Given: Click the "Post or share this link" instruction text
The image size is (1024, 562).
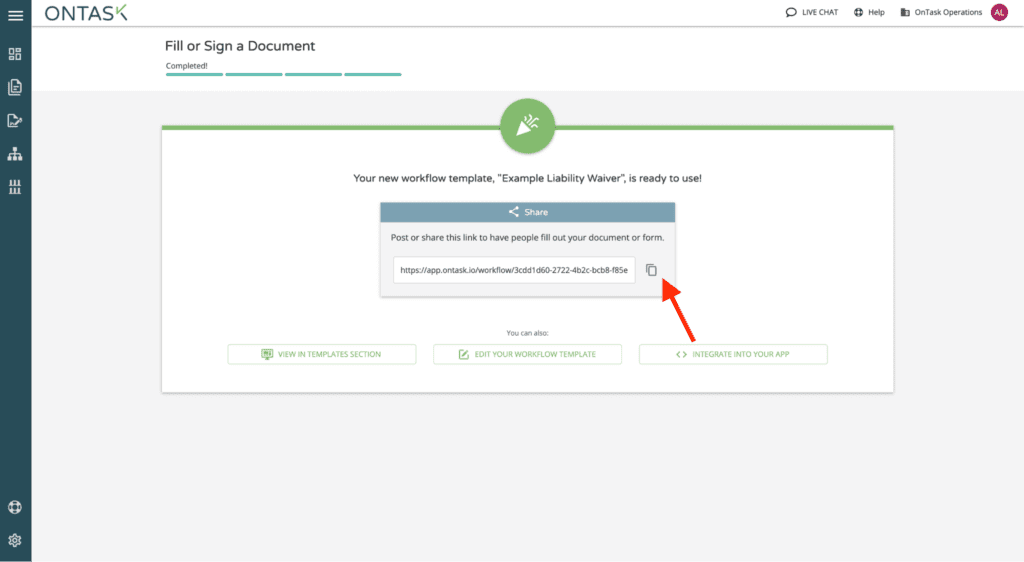Looking at the screenshot, I should (x=528, y=238).
